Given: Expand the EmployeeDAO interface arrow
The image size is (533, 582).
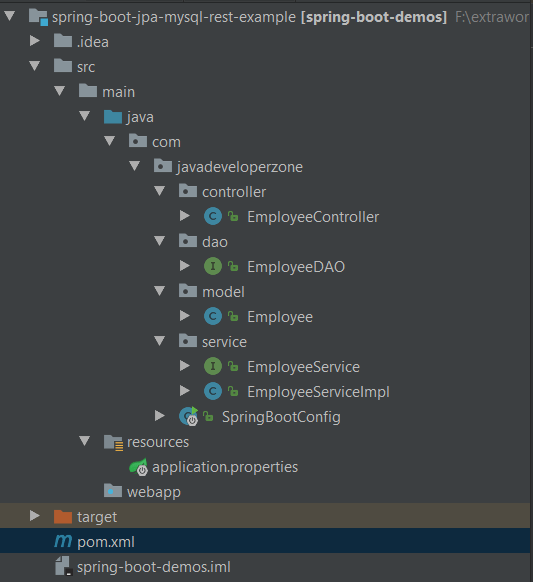Looking at the screenshot, I should pos(185,266).
